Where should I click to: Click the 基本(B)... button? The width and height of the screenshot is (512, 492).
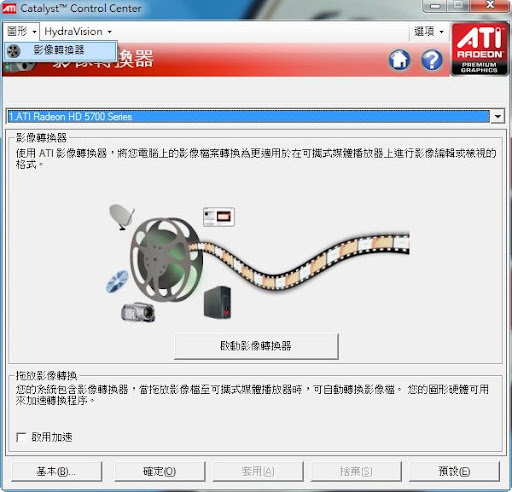56,471
